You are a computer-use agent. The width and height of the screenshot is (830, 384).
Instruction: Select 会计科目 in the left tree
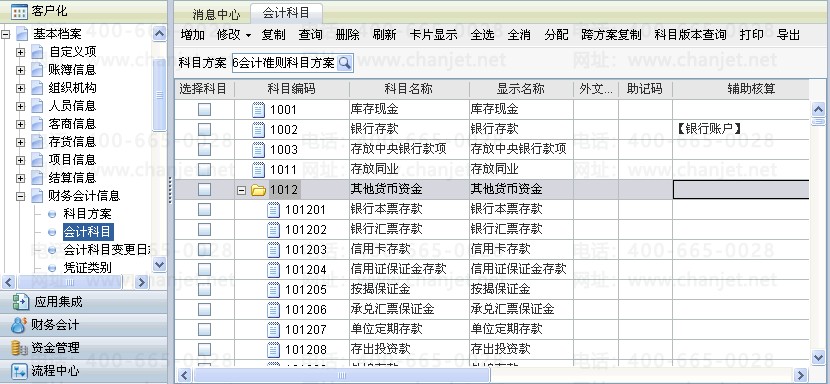click(87, 232)
